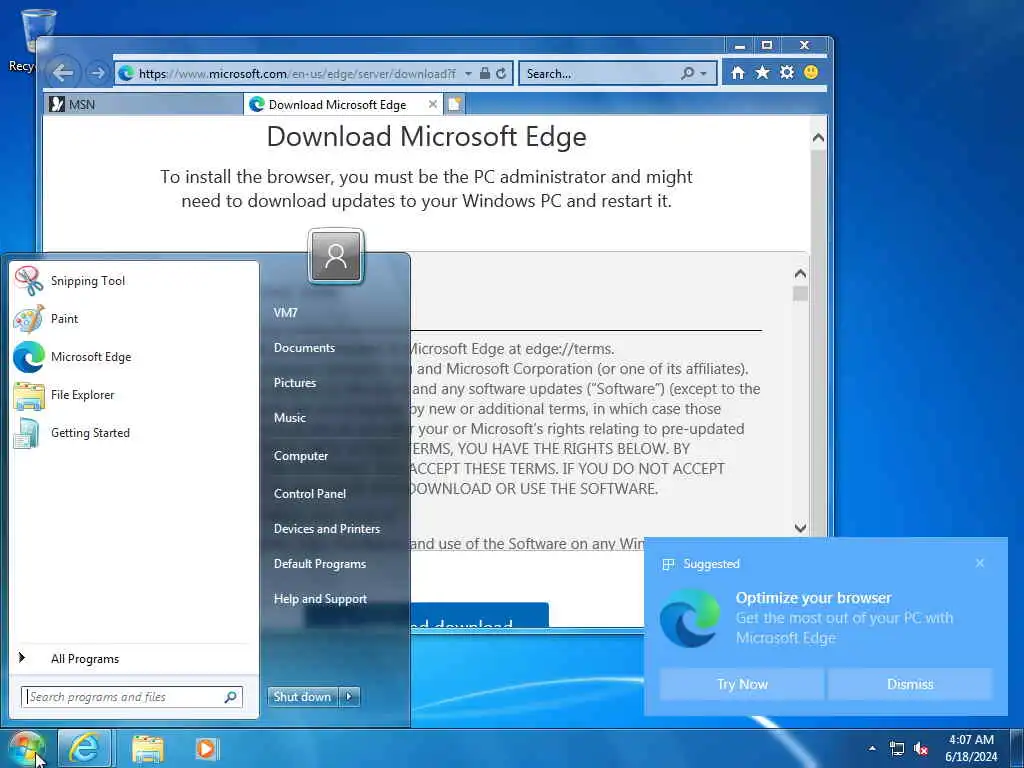
Task: Open the File Explorer taskbar icon
Action: tap(148, 749)
